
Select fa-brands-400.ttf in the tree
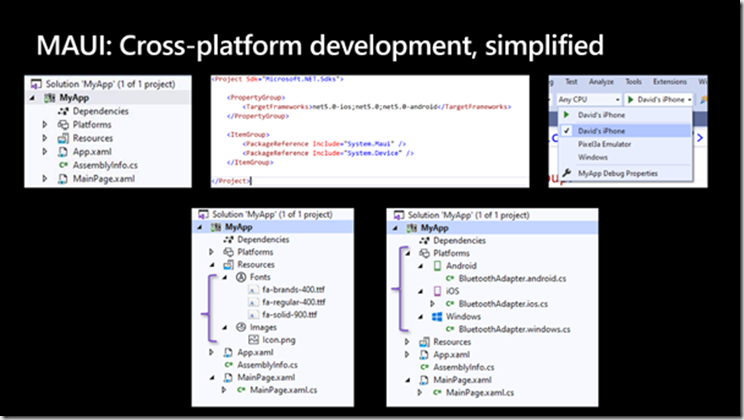click(293, 289)
